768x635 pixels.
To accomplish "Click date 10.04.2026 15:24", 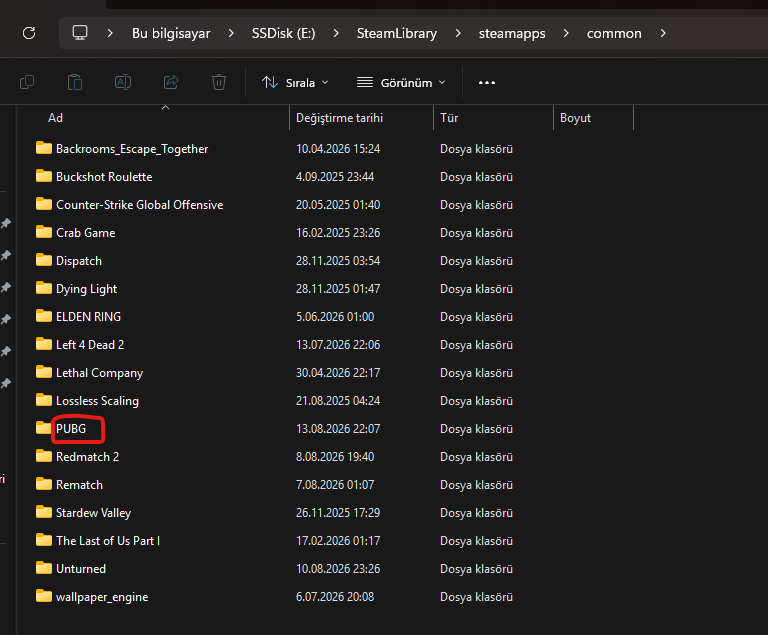I will coord(338,148).
